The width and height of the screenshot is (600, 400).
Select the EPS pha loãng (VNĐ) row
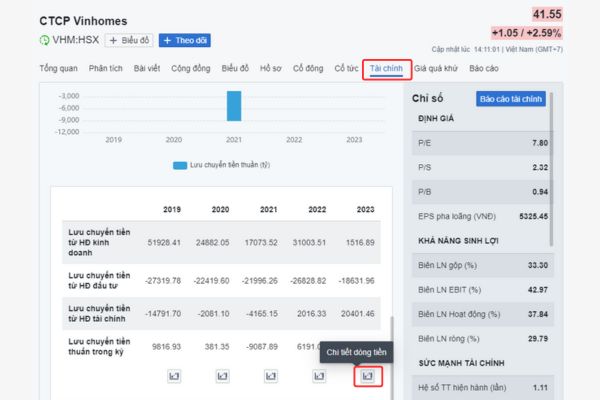(483, 217)
